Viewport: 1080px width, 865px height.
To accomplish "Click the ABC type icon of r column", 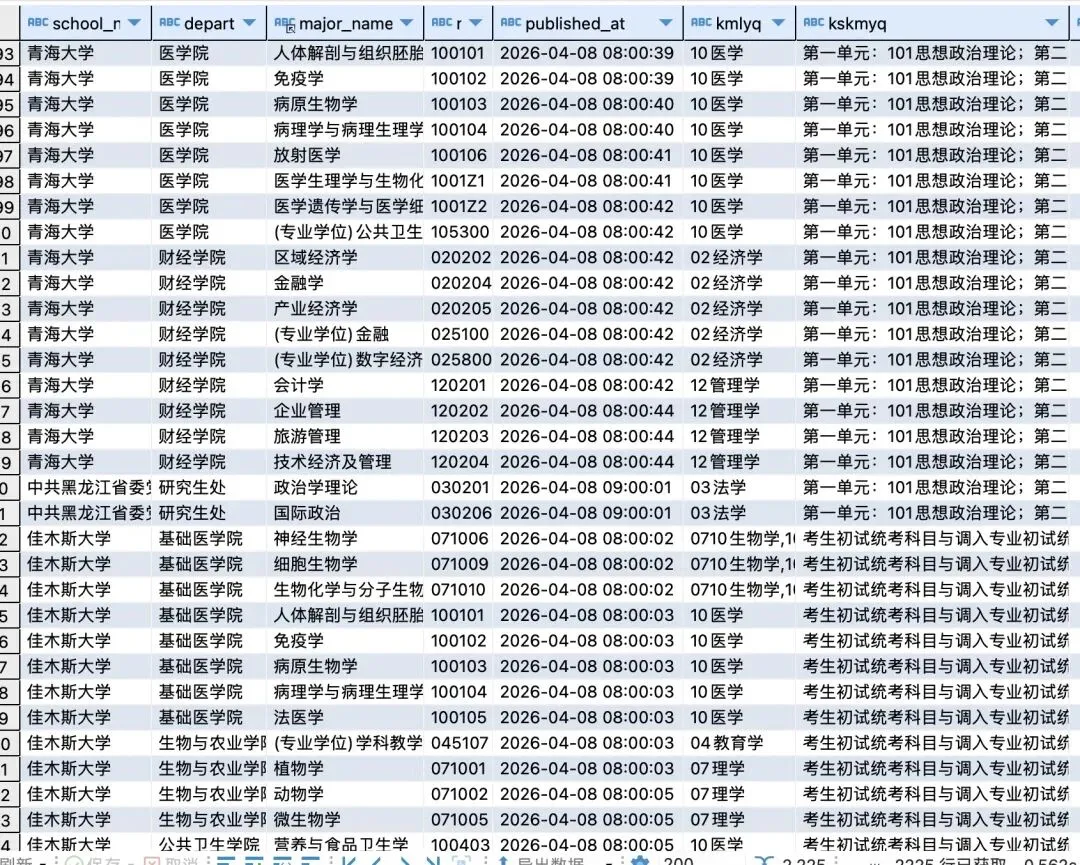I will tap(442, 23).
